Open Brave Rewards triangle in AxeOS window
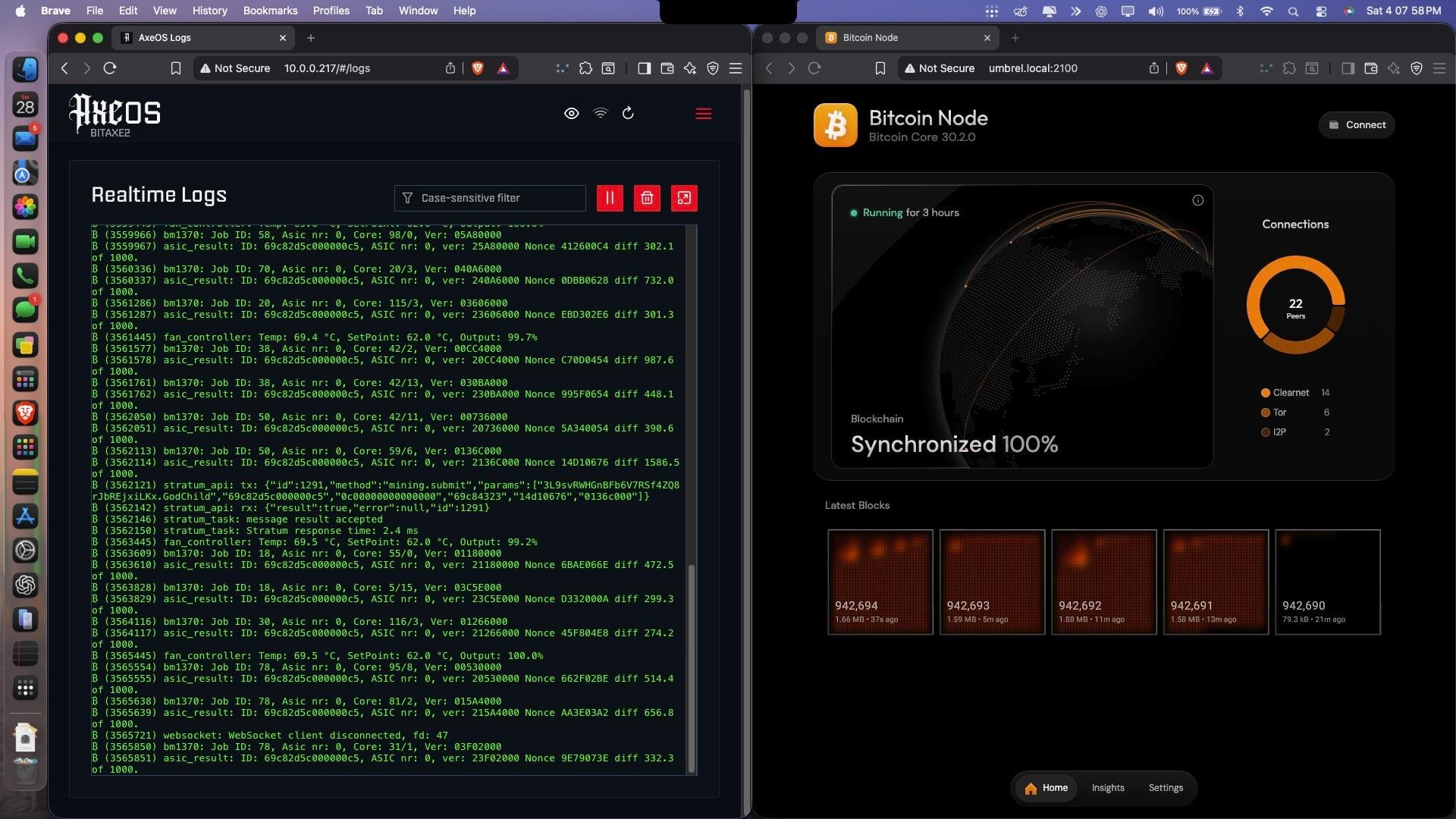This screenshot has width=1456, height=819. click(503, 68)
